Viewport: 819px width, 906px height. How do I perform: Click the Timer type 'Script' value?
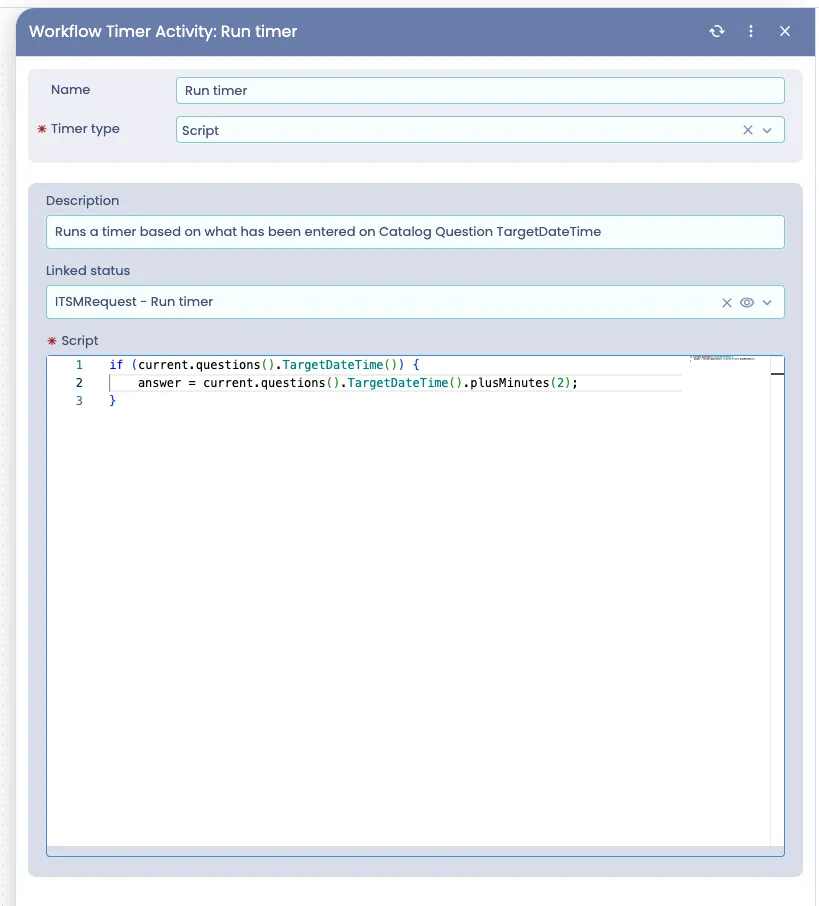pos(201,131)
